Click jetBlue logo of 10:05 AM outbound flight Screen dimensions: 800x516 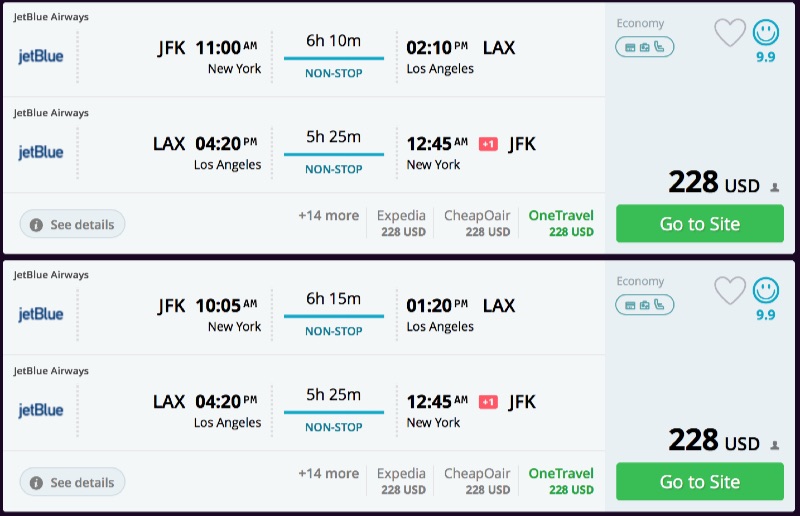point(41,314)
